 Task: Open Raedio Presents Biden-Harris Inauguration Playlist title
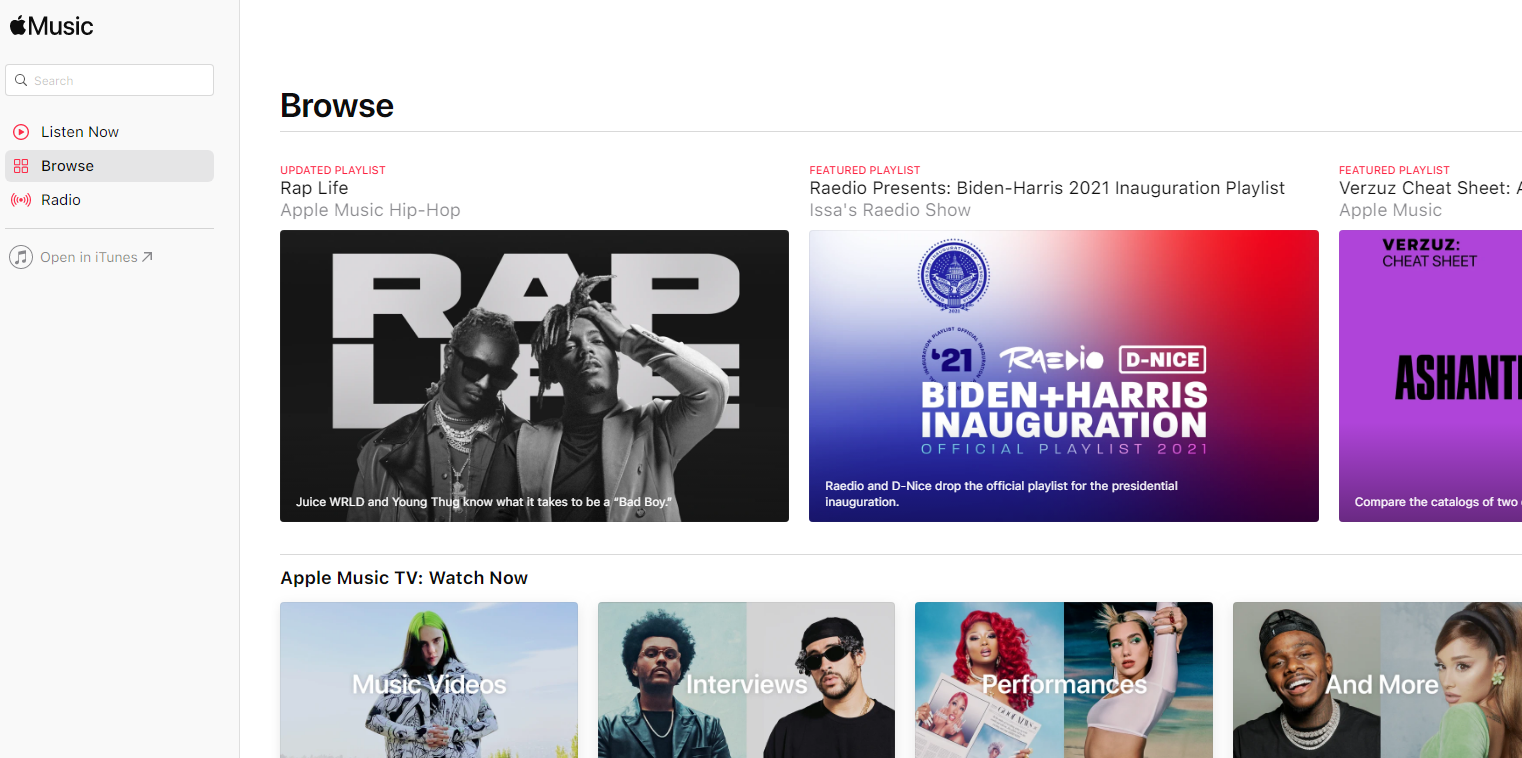[1047, 188]
